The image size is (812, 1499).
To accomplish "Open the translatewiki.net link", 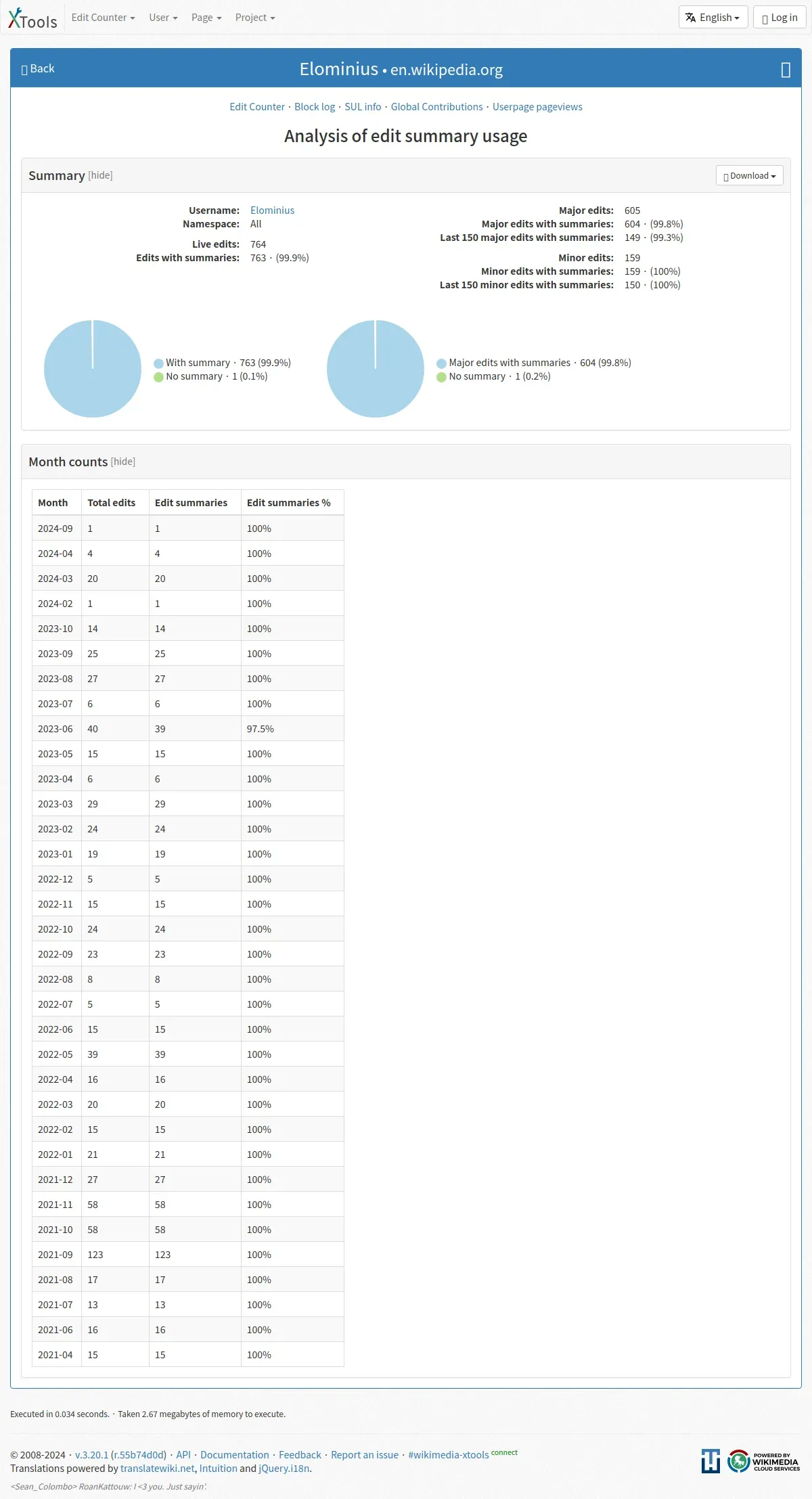I will pos(157,1469).
